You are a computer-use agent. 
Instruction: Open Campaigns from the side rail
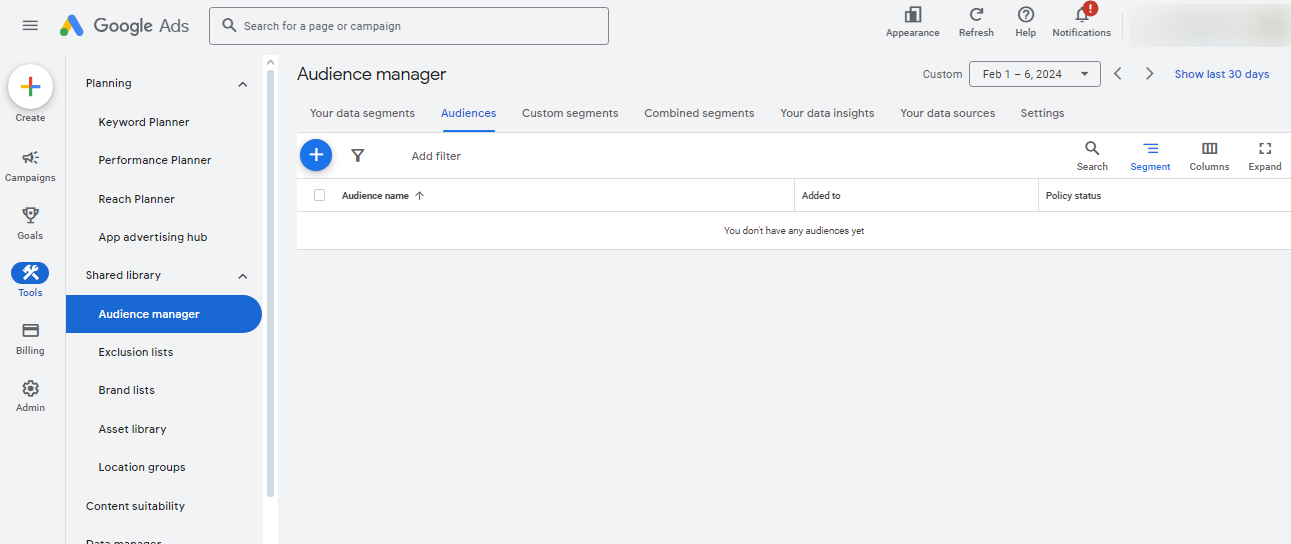pyautogui.click(x=30, y=158)
